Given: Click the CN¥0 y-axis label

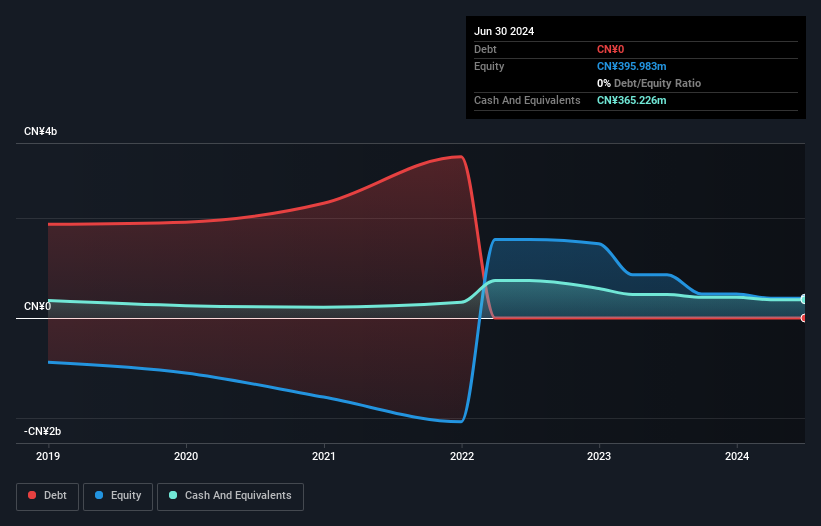Looking at the screenshot, I should click(37, 306).
